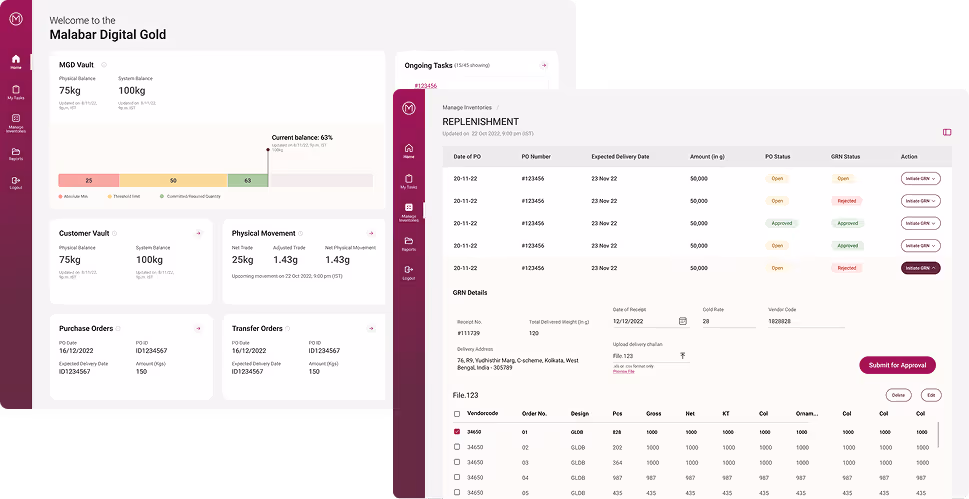
Task: Expand Initiate GRN for Open/Approved row
Action: (x=921, y=245)
